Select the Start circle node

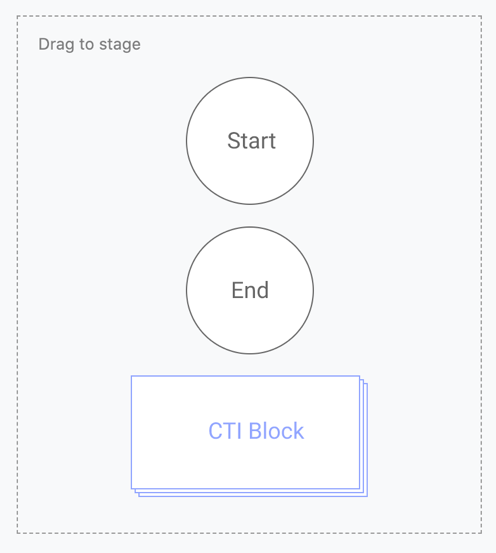[x=250, y=141]
